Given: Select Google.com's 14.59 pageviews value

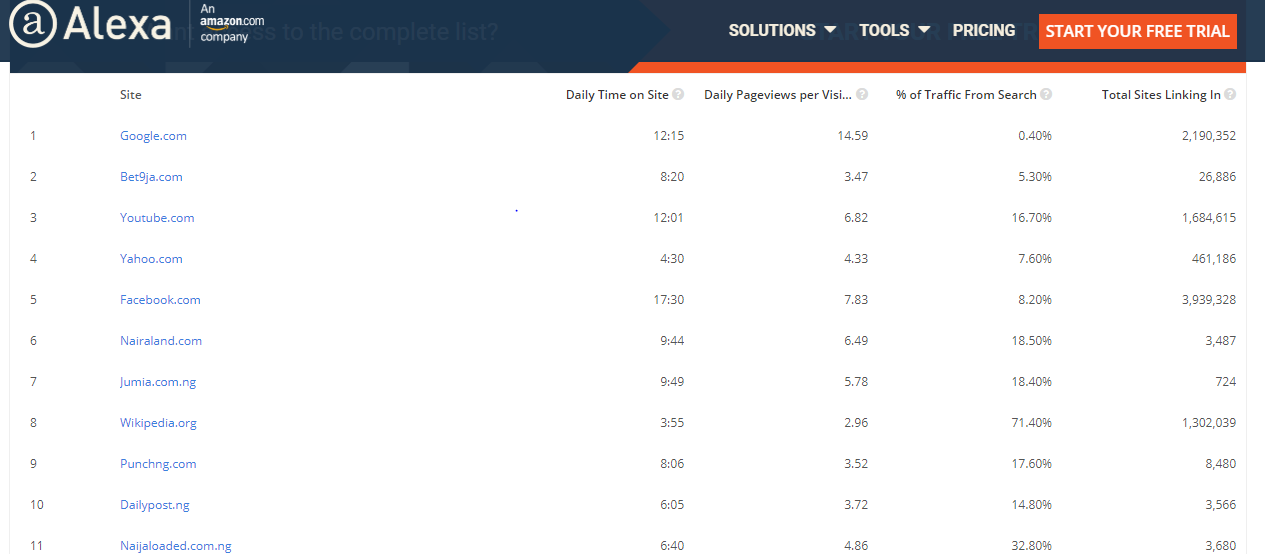Looking at the screenshot, I should coord(853,136).
